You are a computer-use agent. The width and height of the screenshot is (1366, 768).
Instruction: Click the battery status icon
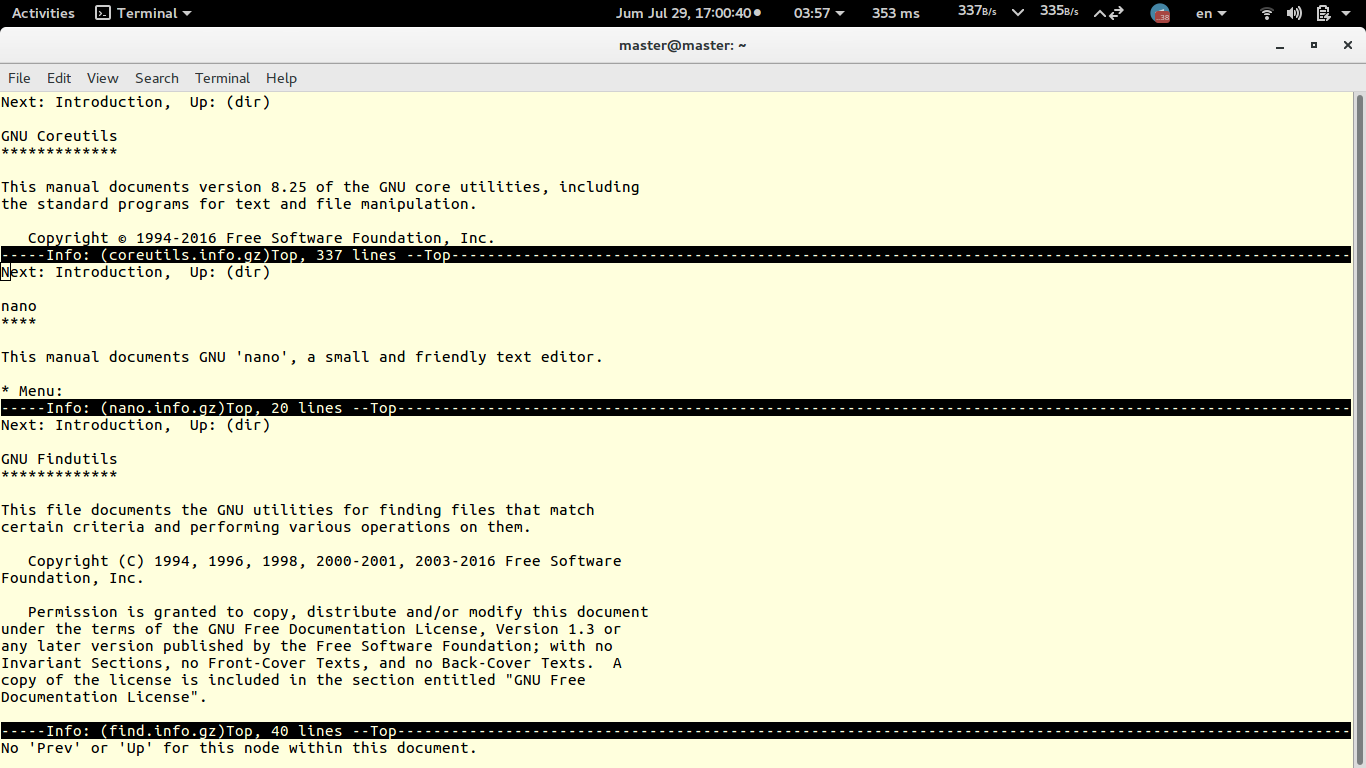[1322, 13]
